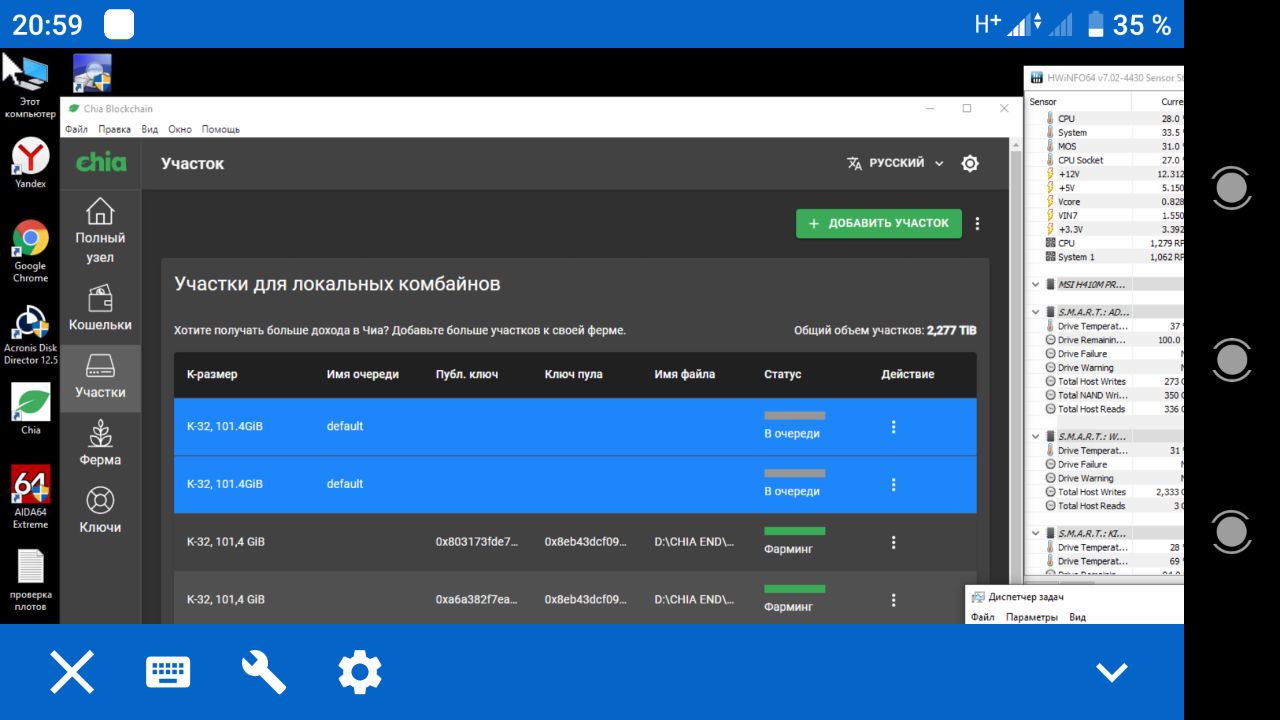The width and height of the screenshot is (1280, 720).
Task: Select the Total NAND Wri... row in HWiNFO
Action: click(1106, 395)
